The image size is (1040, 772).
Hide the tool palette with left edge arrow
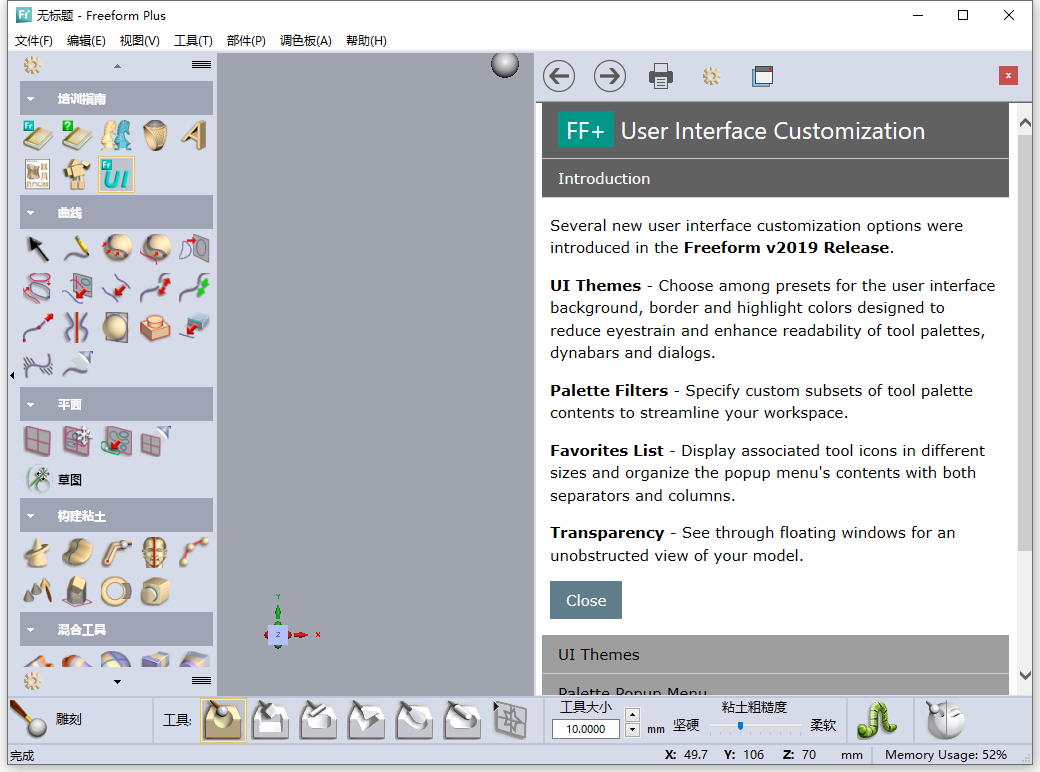[x=12, y=375]
